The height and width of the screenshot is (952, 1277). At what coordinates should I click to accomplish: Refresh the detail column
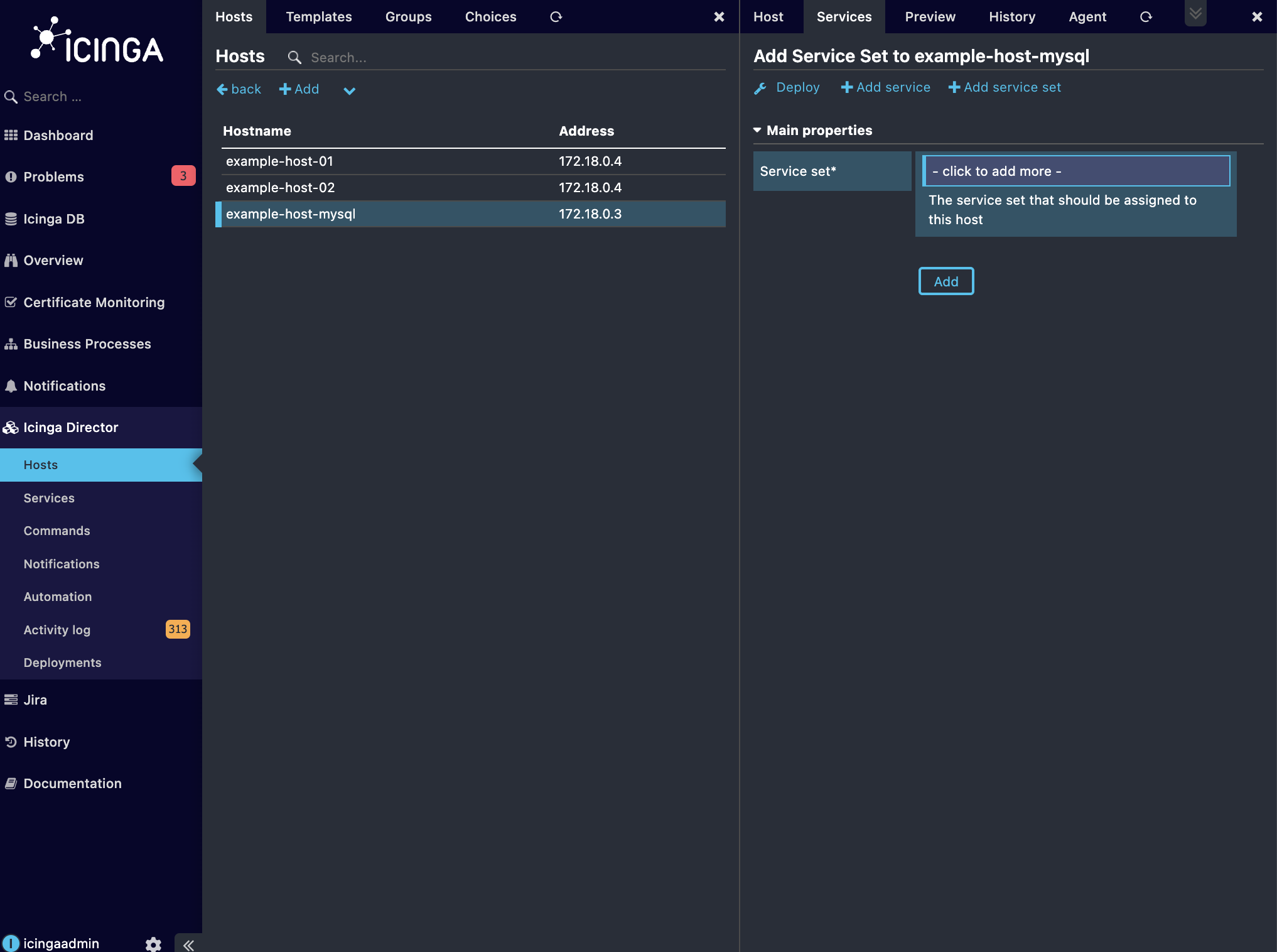pyautogui.click(x=1146, y=17)
